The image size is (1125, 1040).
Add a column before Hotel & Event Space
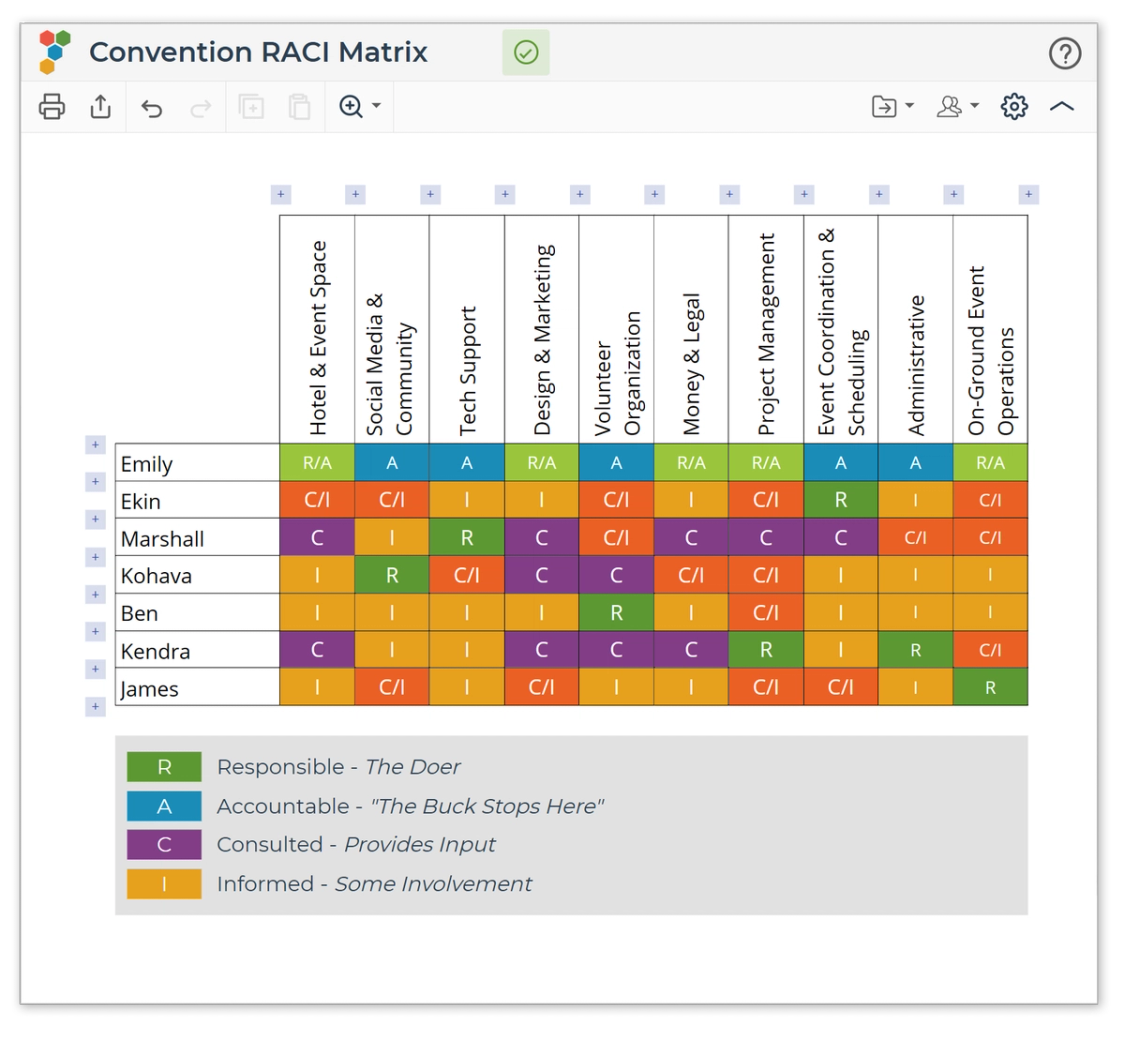(281, 194)
